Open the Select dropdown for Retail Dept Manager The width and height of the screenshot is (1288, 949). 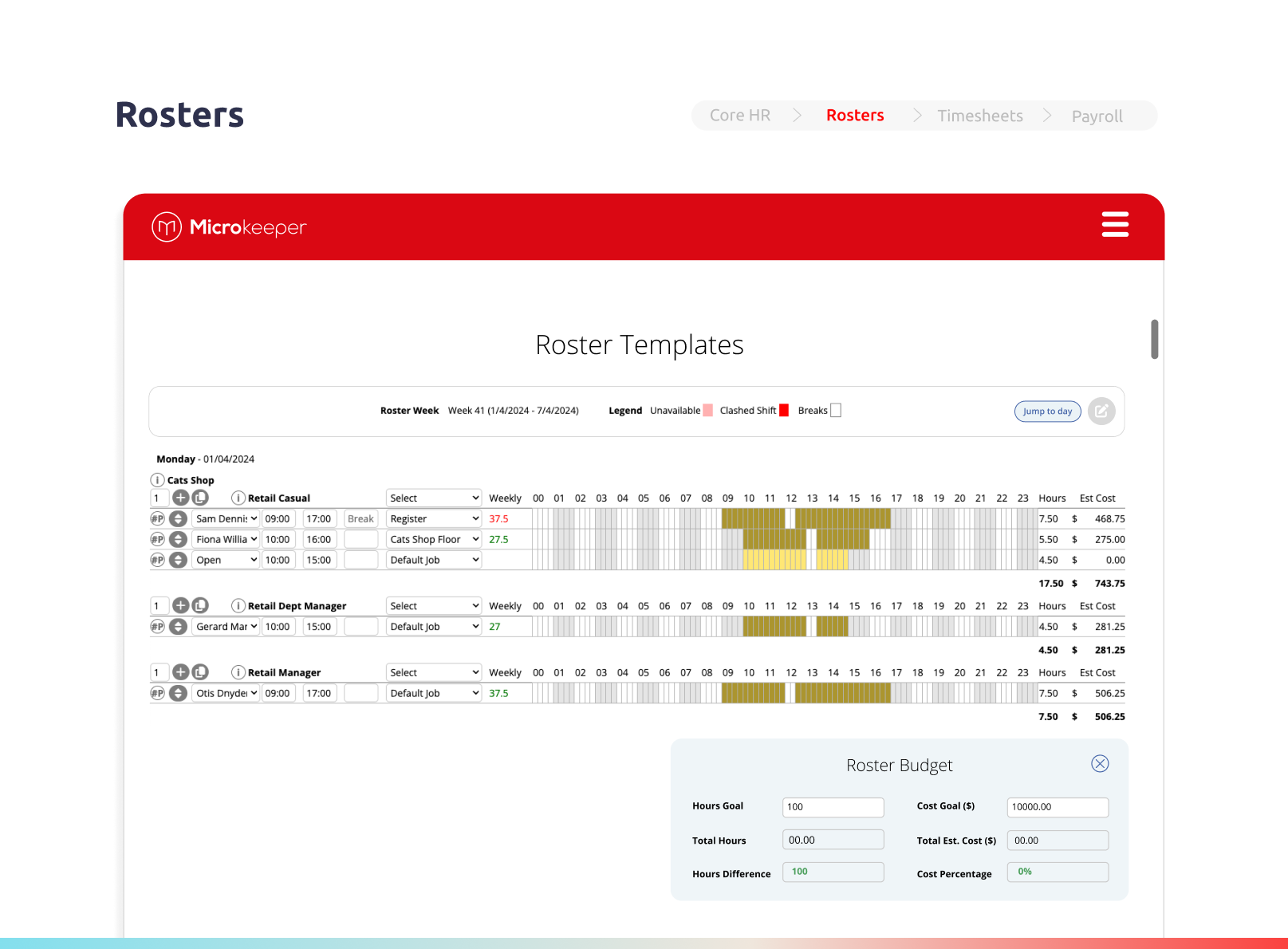433,605
